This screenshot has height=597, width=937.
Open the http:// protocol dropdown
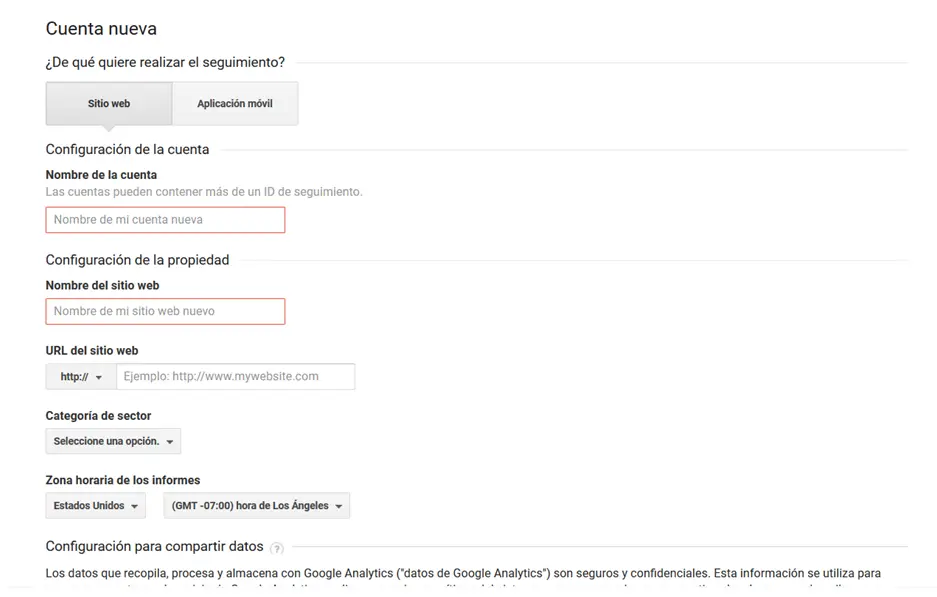coord(79,376)
